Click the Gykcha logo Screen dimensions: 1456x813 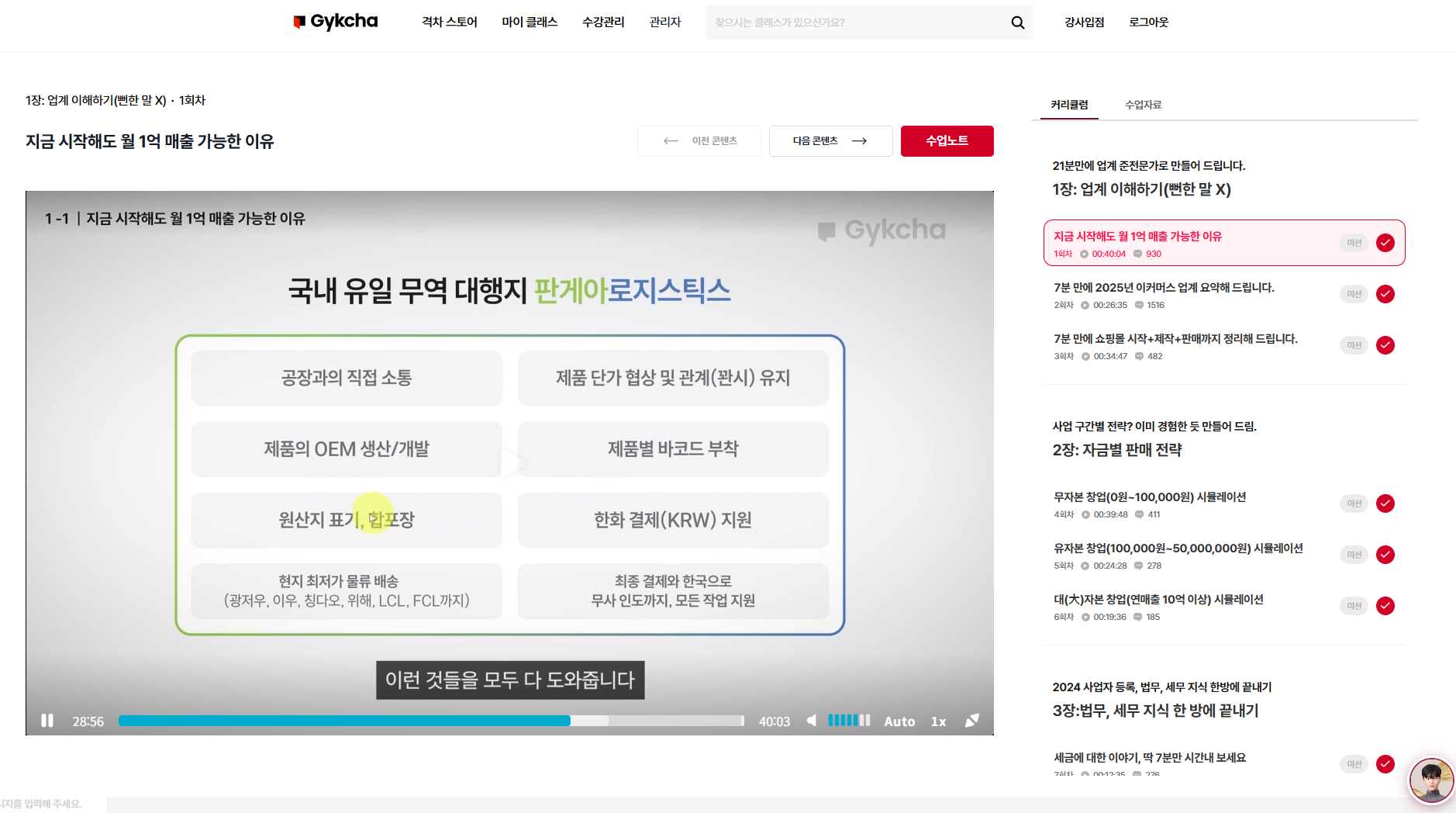336,22
